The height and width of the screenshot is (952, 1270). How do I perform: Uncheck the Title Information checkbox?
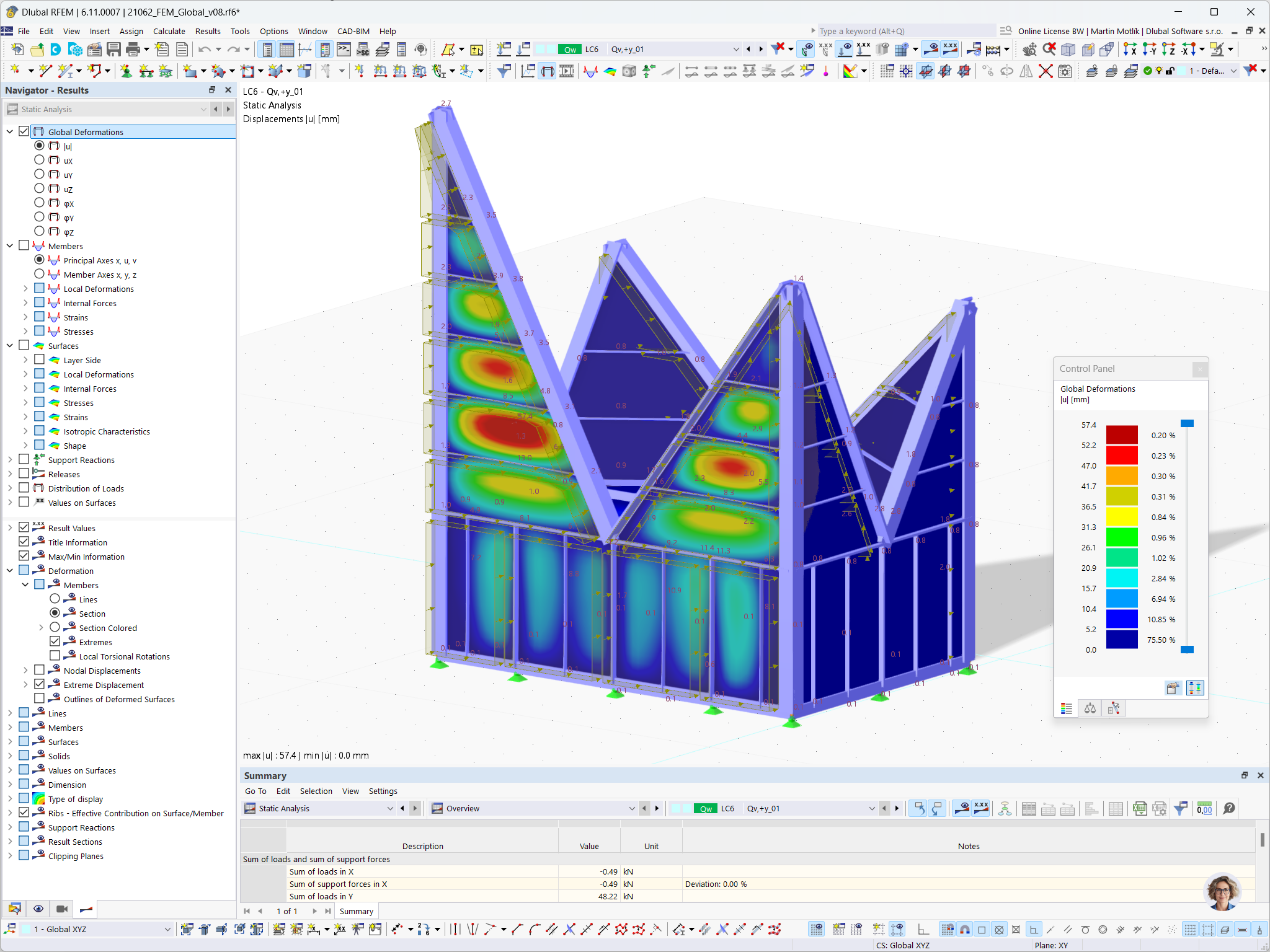point(24,542)
